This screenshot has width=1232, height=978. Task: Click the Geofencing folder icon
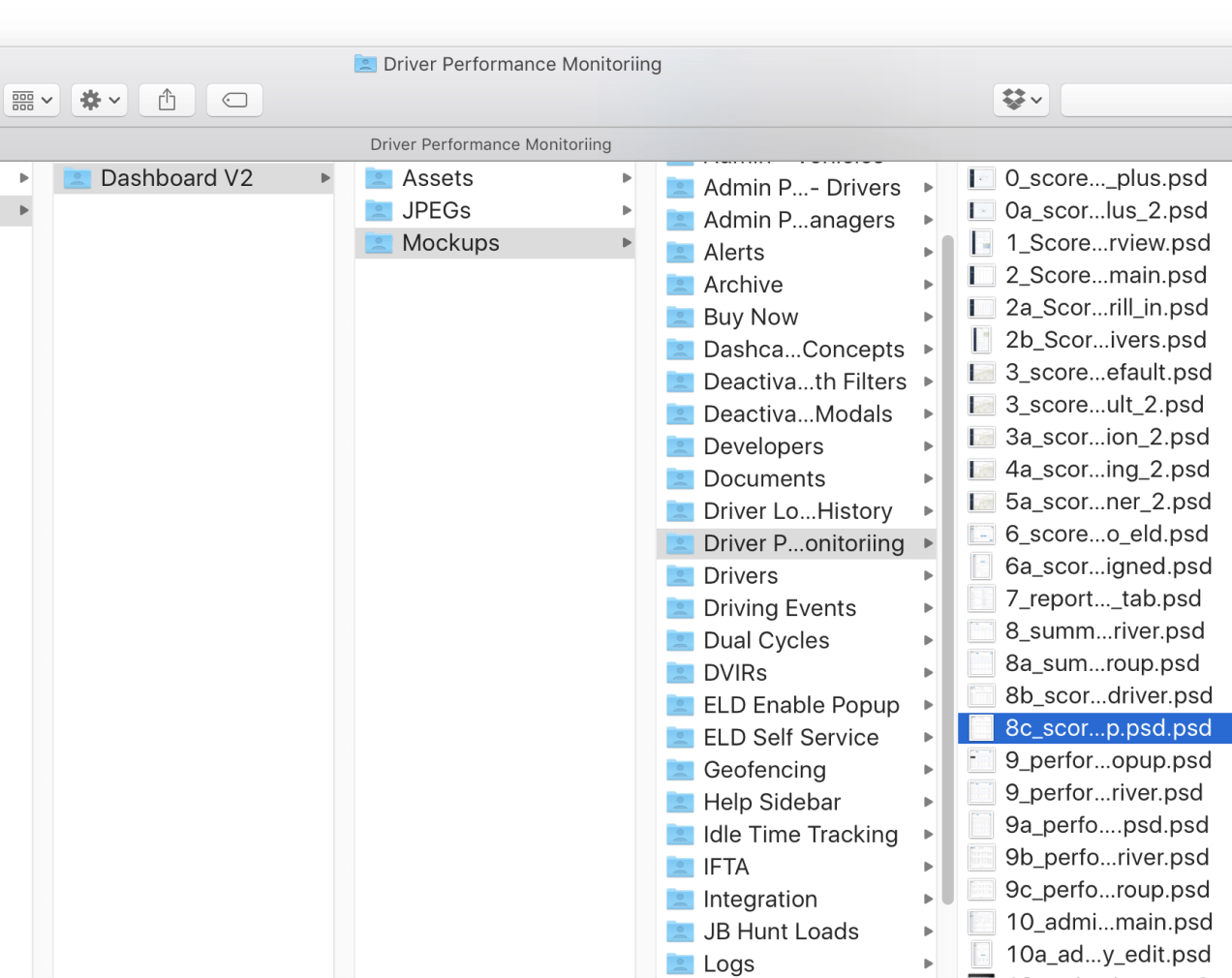[x=679, y=770]
